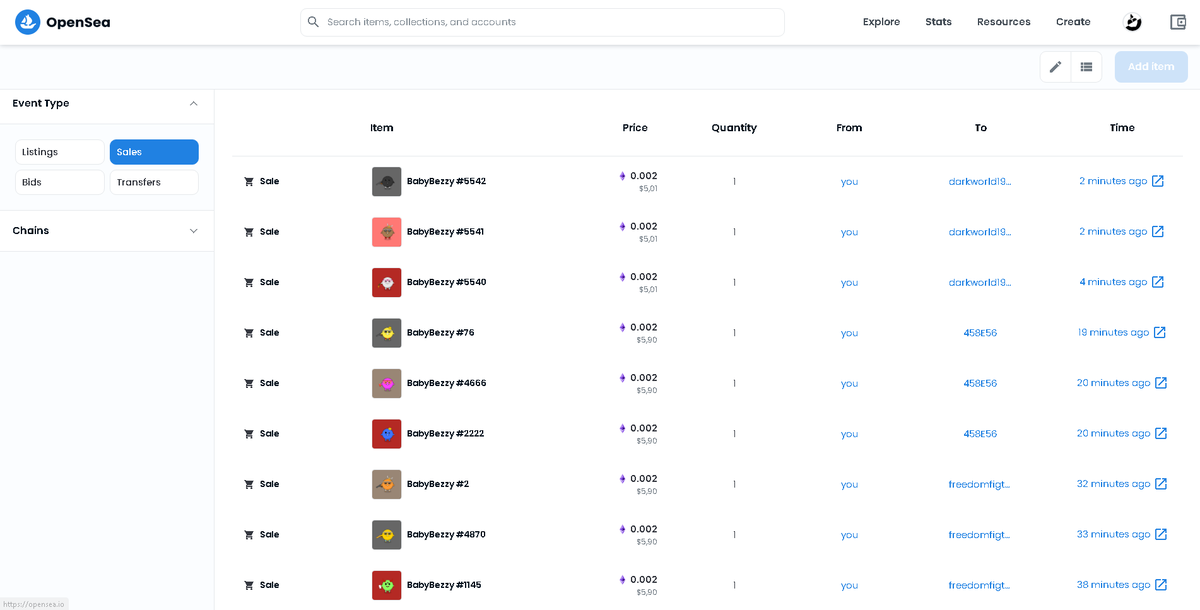Click the Add item button
This screenshot has height=610, width=1200.
(x=1151, y=67)
